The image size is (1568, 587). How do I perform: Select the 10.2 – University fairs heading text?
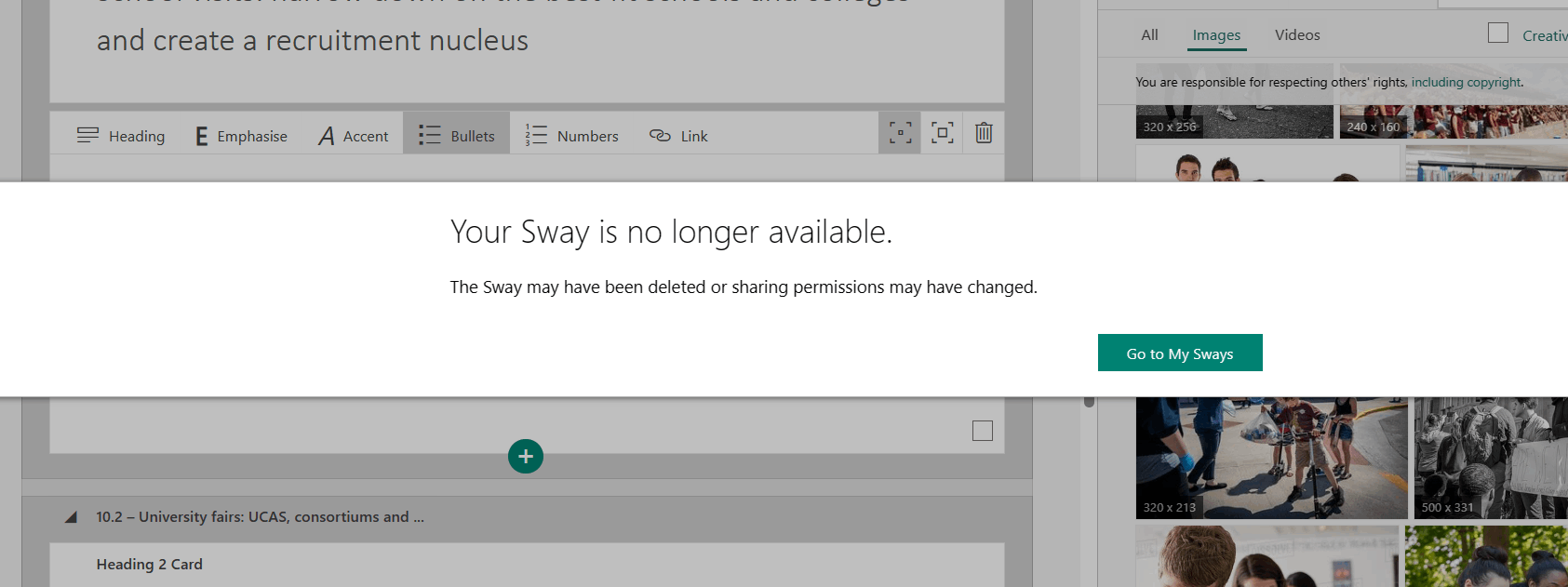(260, 516)
